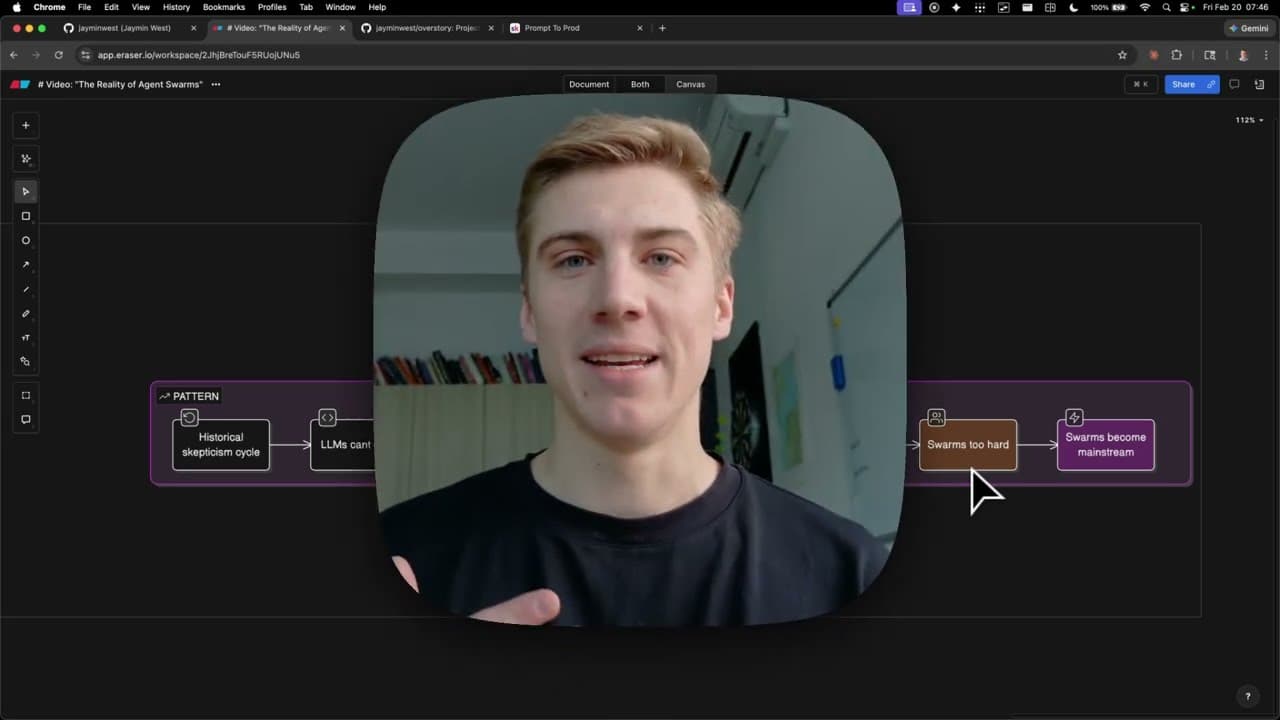Open the comments panel icon beside Share
1280x720 pixels.
click(1234, 85)
